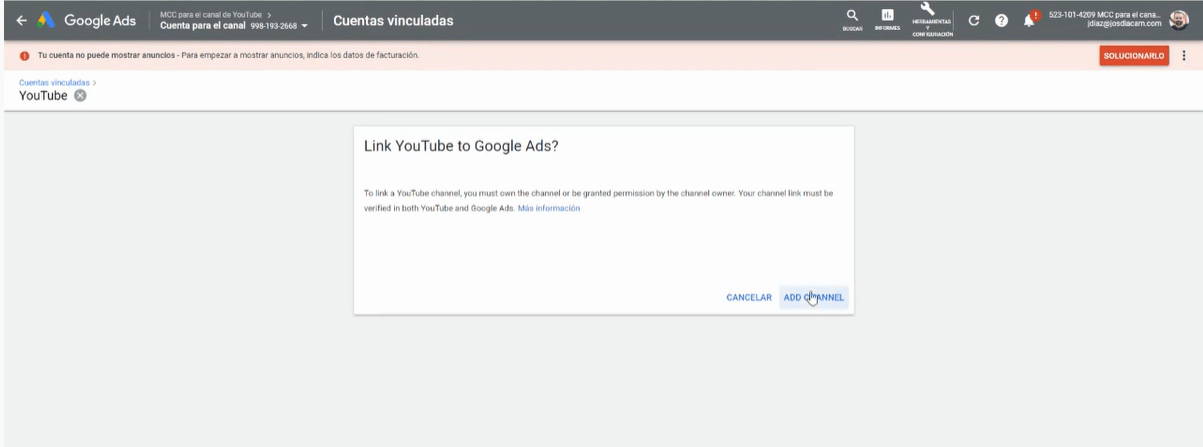Refresh using the reload icon
This screenshot has height=447, width=1203.
tap(972, 21)
